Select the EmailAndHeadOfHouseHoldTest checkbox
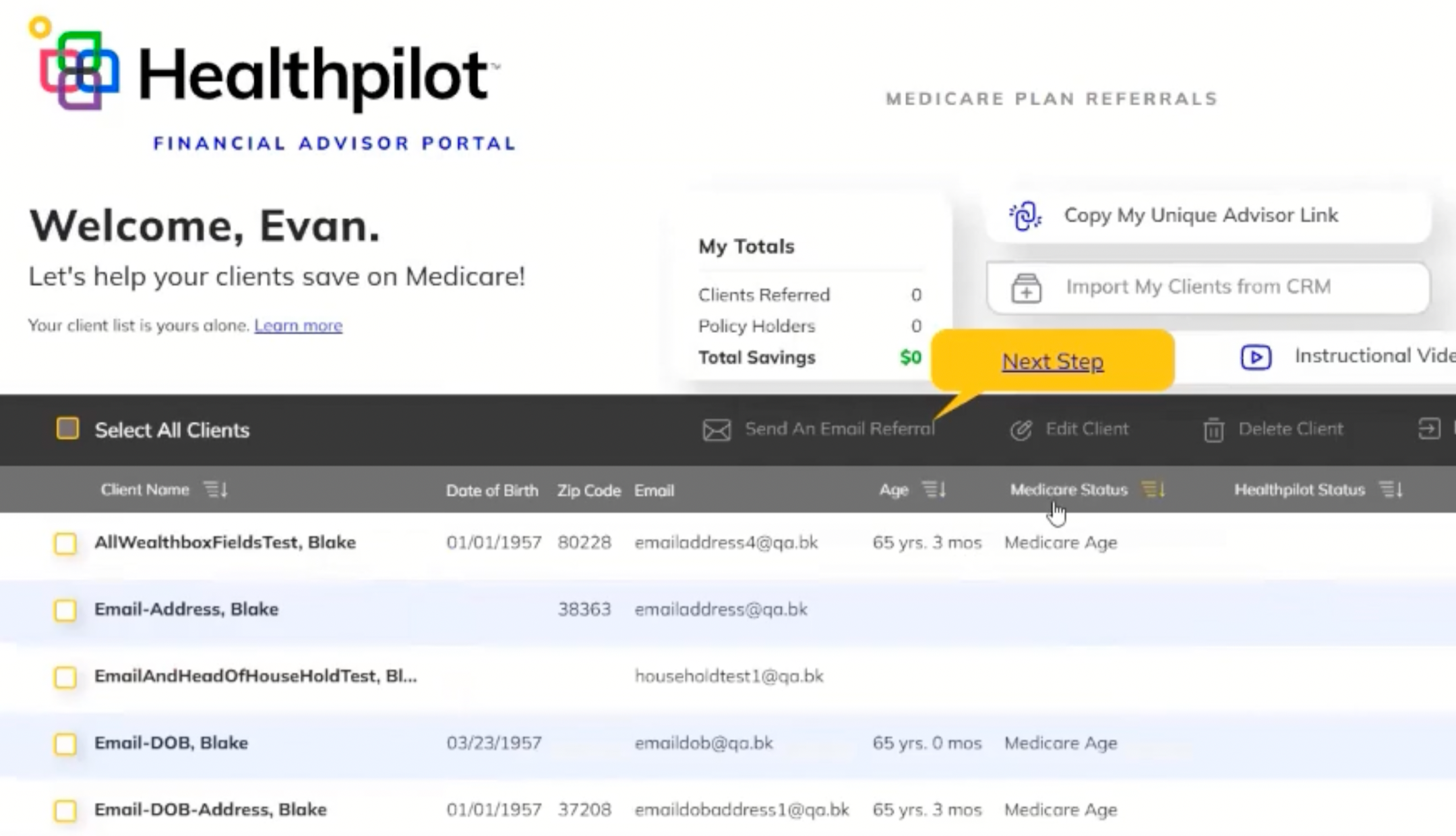 [65, 677]
